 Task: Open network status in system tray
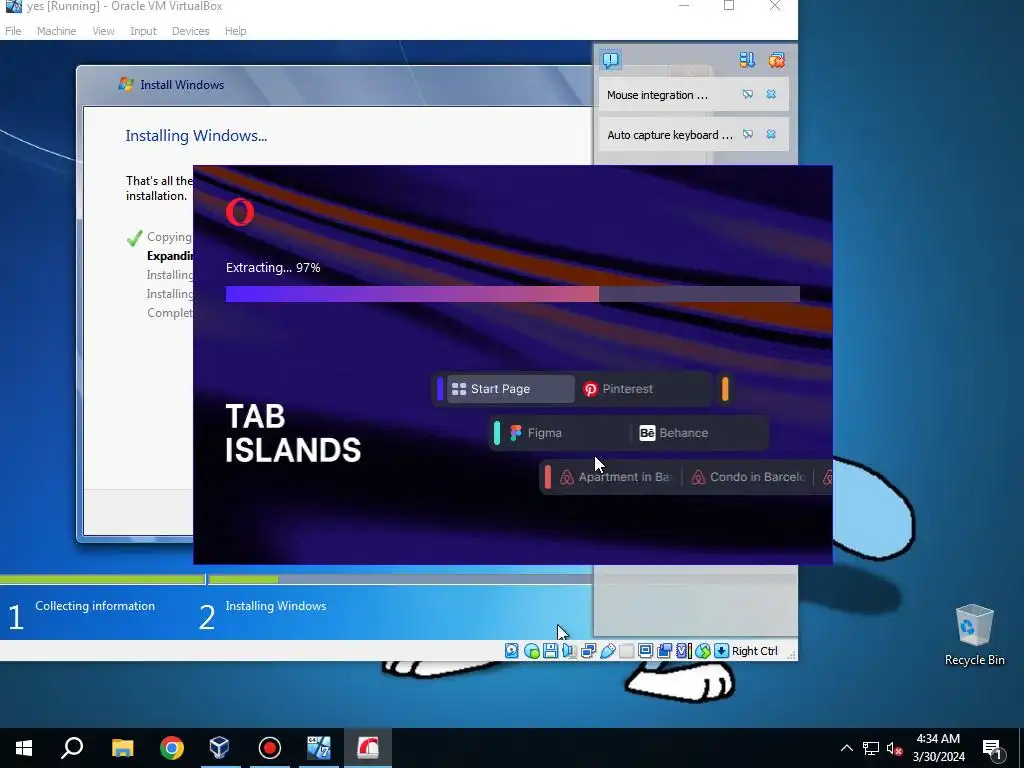point(871,748)
